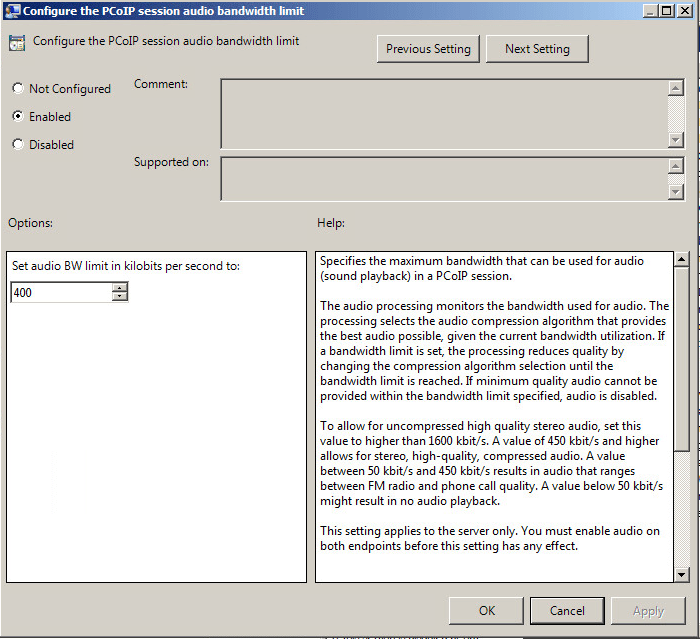
Task: Select the Not Configured radio button
Action: tap(17, 89)
